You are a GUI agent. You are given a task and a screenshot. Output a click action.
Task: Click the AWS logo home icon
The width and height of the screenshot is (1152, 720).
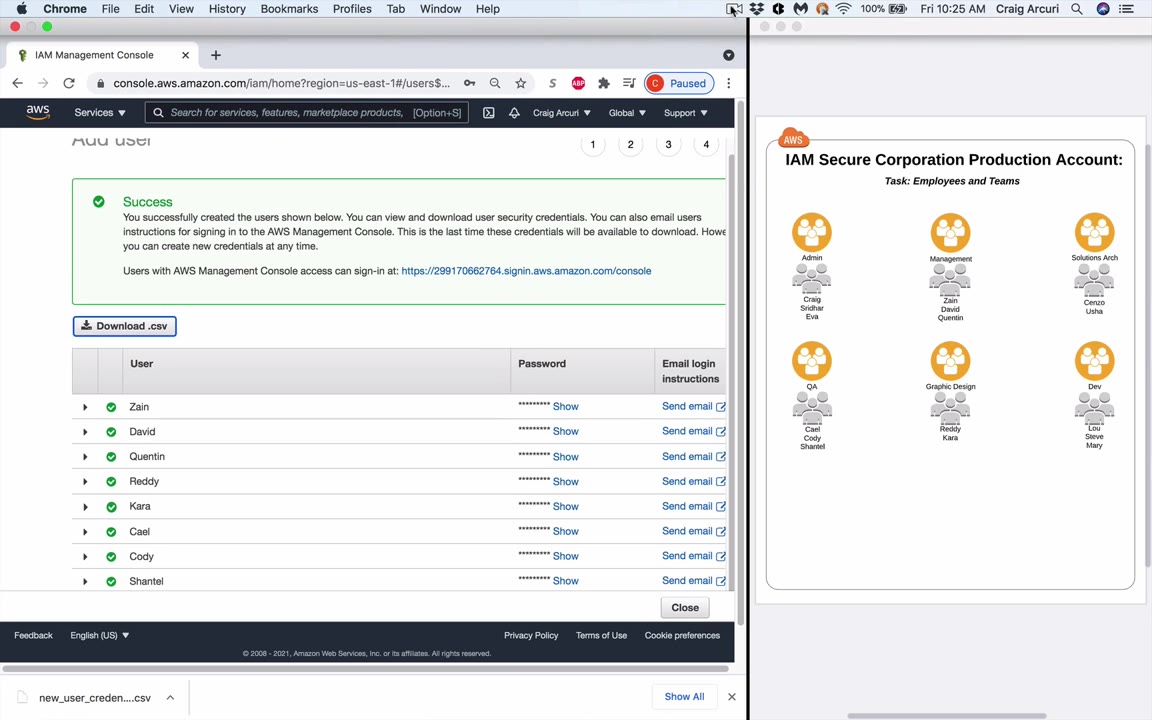point(38,112)
